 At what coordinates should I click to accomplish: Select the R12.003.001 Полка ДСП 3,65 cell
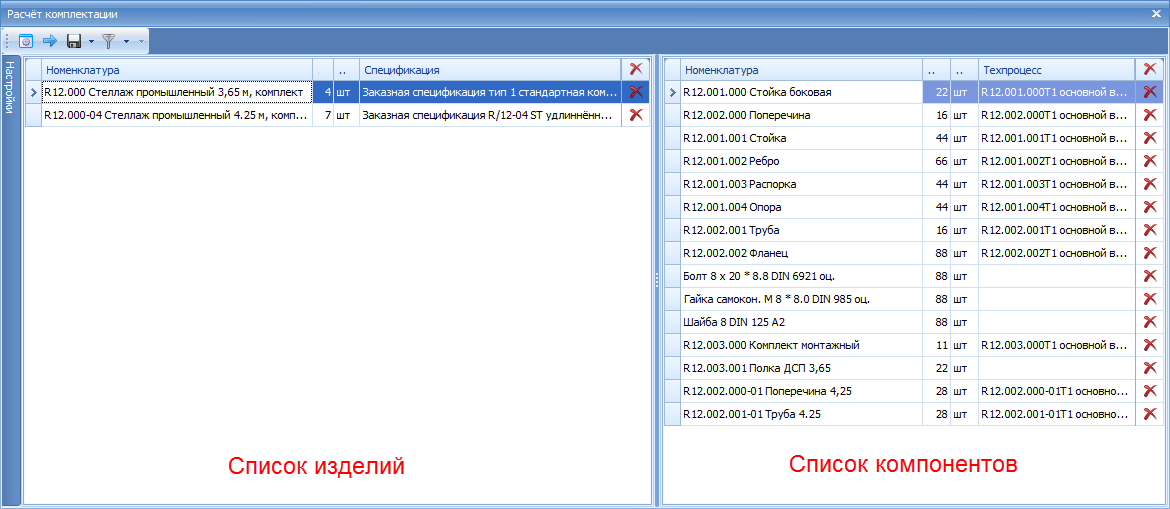[x=801, y=368]
